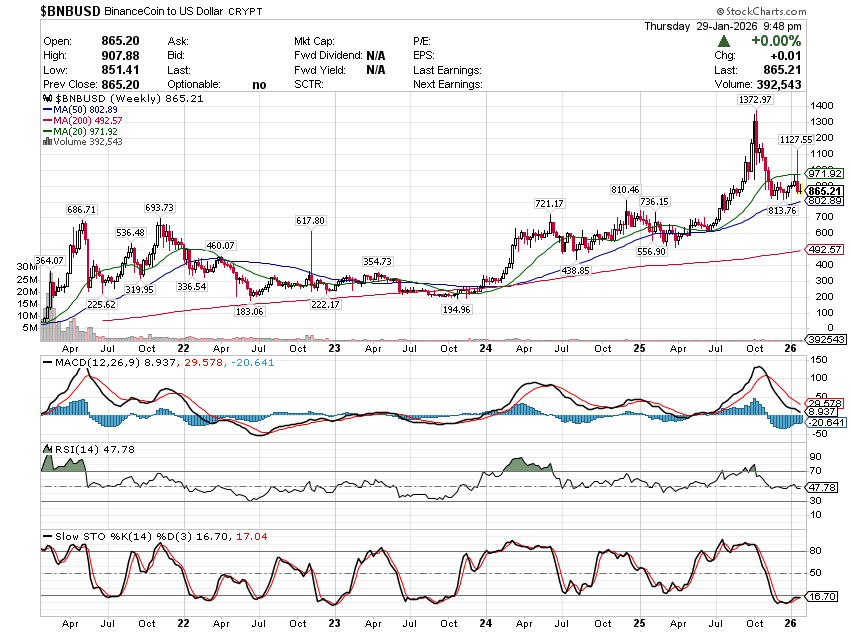Click the 971.92 MA(20) axis tag
850x633 pixels.
click(830, 173)
